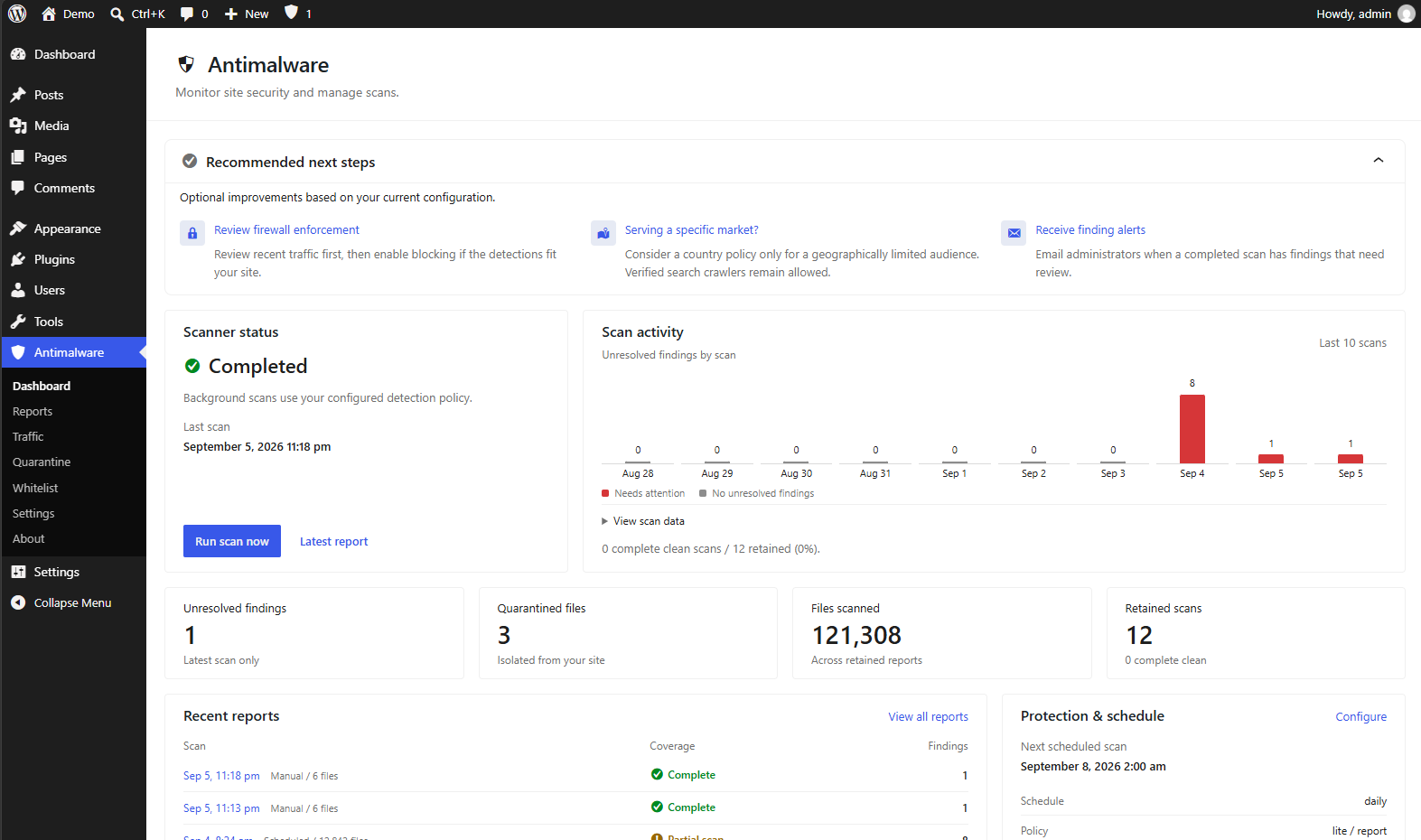
Task: Expand View scan data details
Action: pos(643,521)
